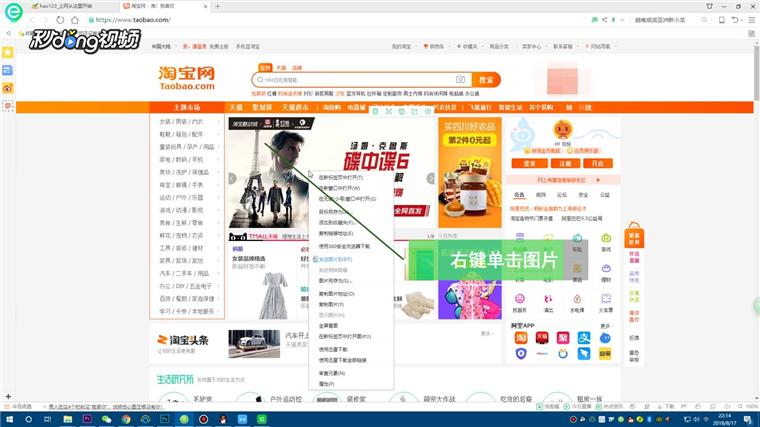Select the 天猫 search tab
Viewport: 760px width, 427px height.
[x=281, y=68]
